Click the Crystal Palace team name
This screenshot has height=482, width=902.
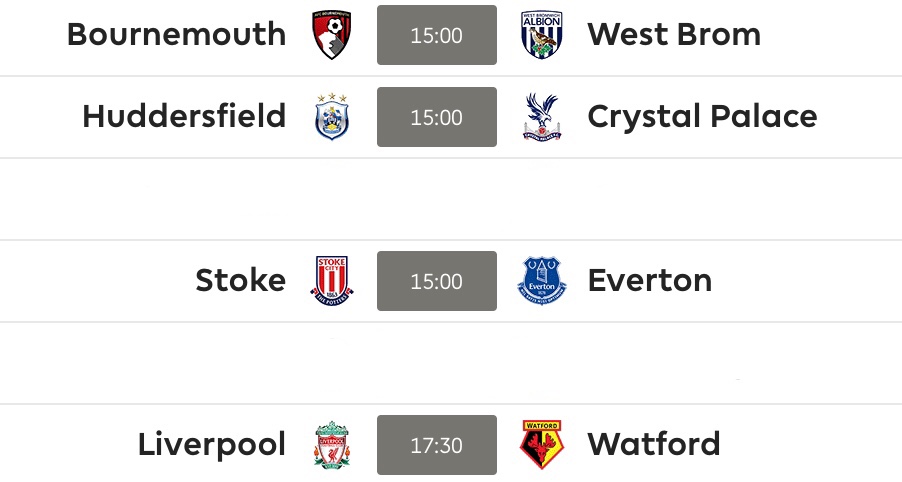(702, 117)
